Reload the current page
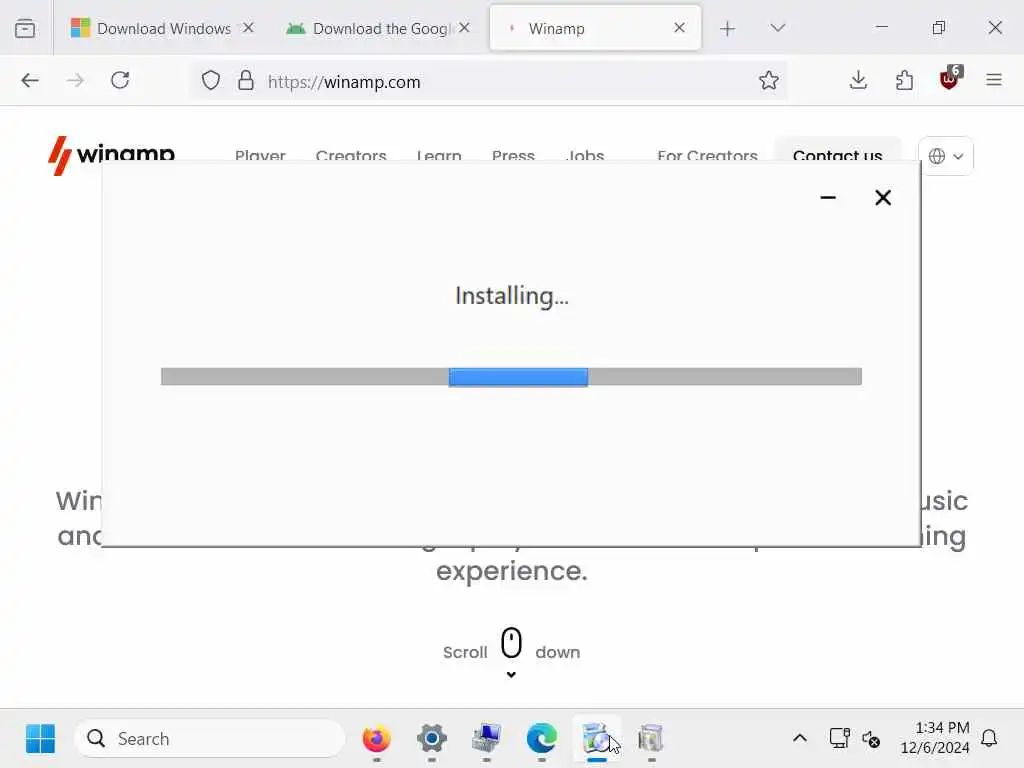Screen dimensions: 1024x768 tap(120, 80)
